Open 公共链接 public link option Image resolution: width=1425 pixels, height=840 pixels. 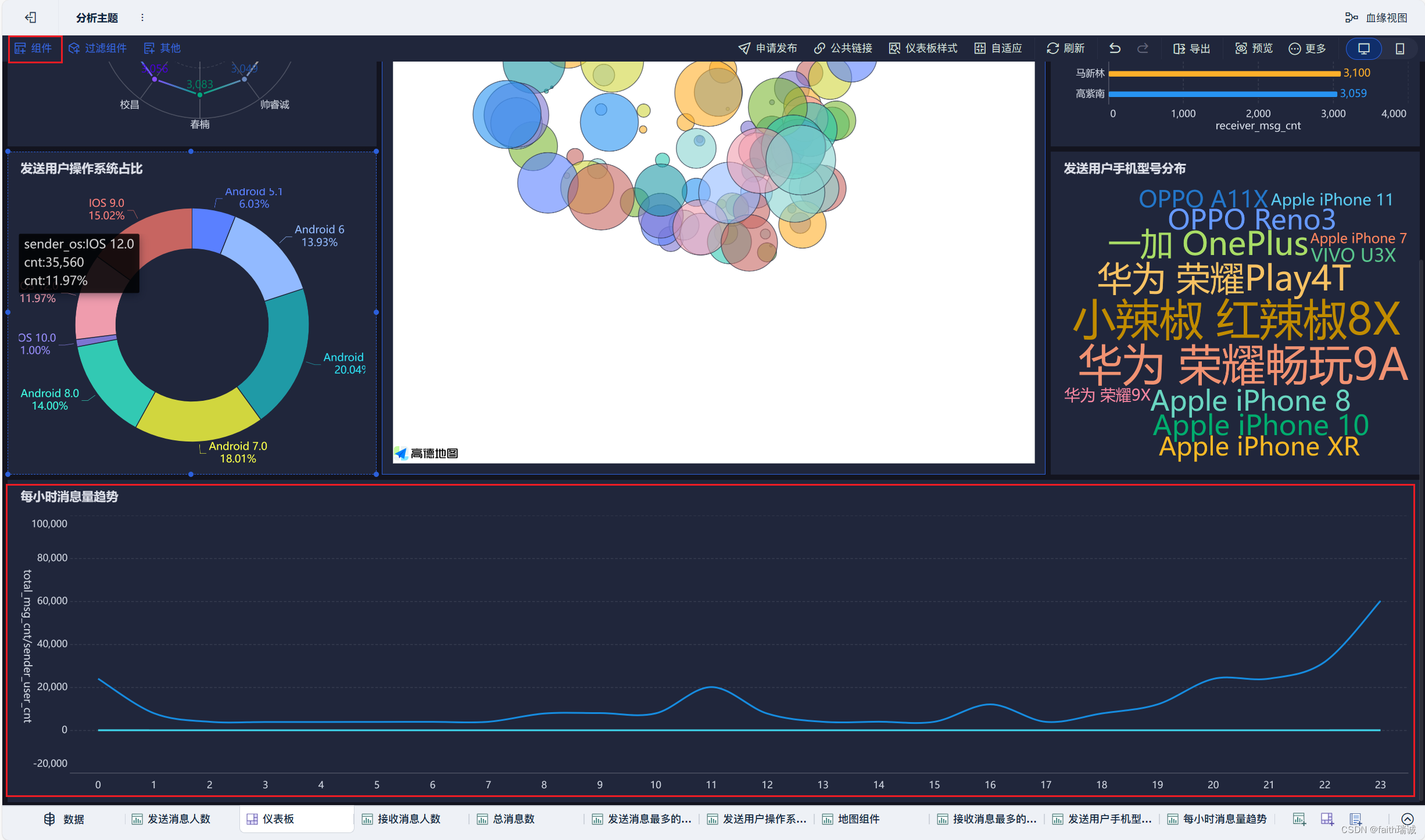[x=843, y=48]
